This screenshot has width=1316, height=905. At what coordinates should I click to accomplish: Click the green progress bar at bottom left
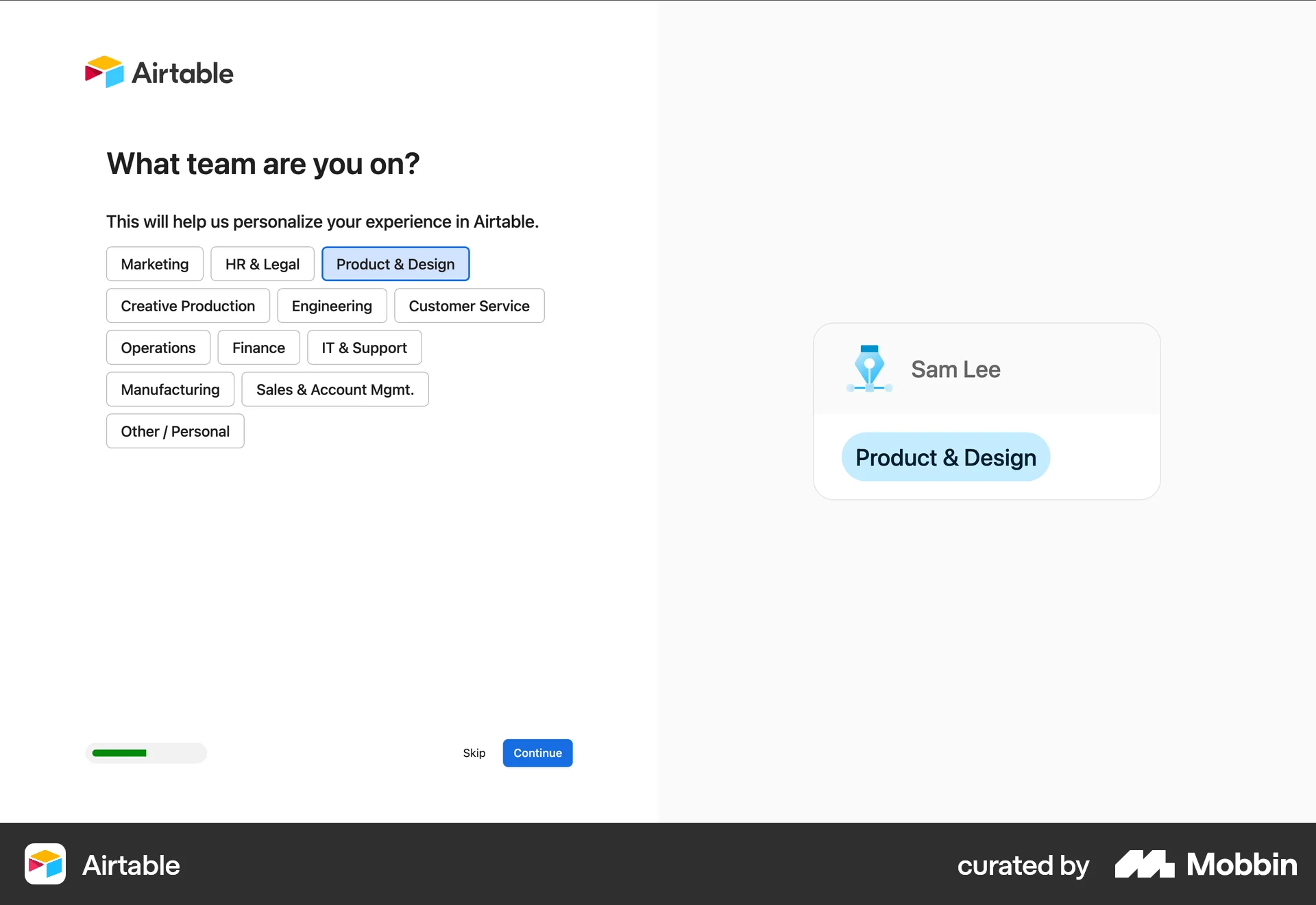pos(120,753)
